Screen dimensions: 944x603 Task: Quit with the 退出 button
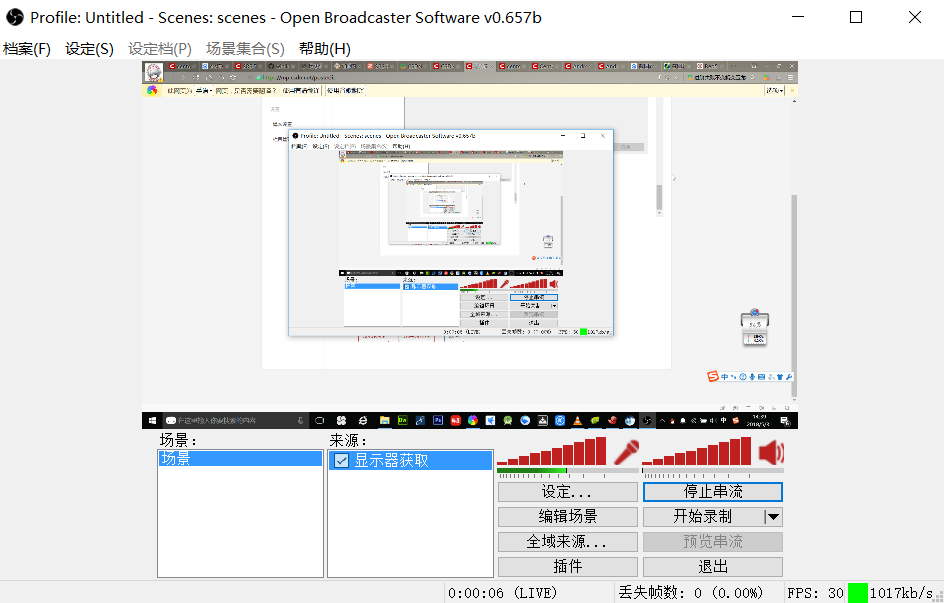point(713,566)
